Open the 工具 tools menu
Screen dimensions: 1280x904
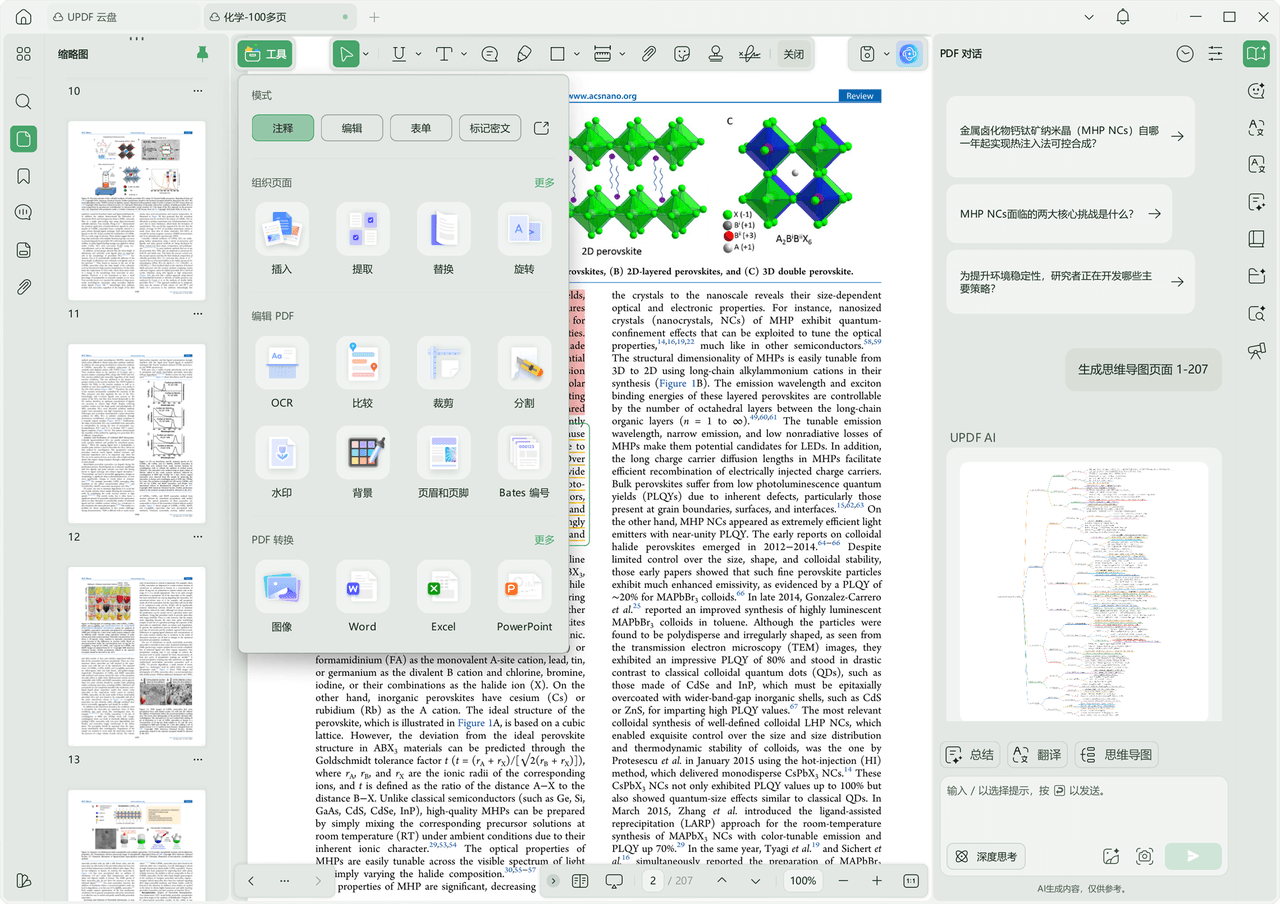[x=265, y=54]
